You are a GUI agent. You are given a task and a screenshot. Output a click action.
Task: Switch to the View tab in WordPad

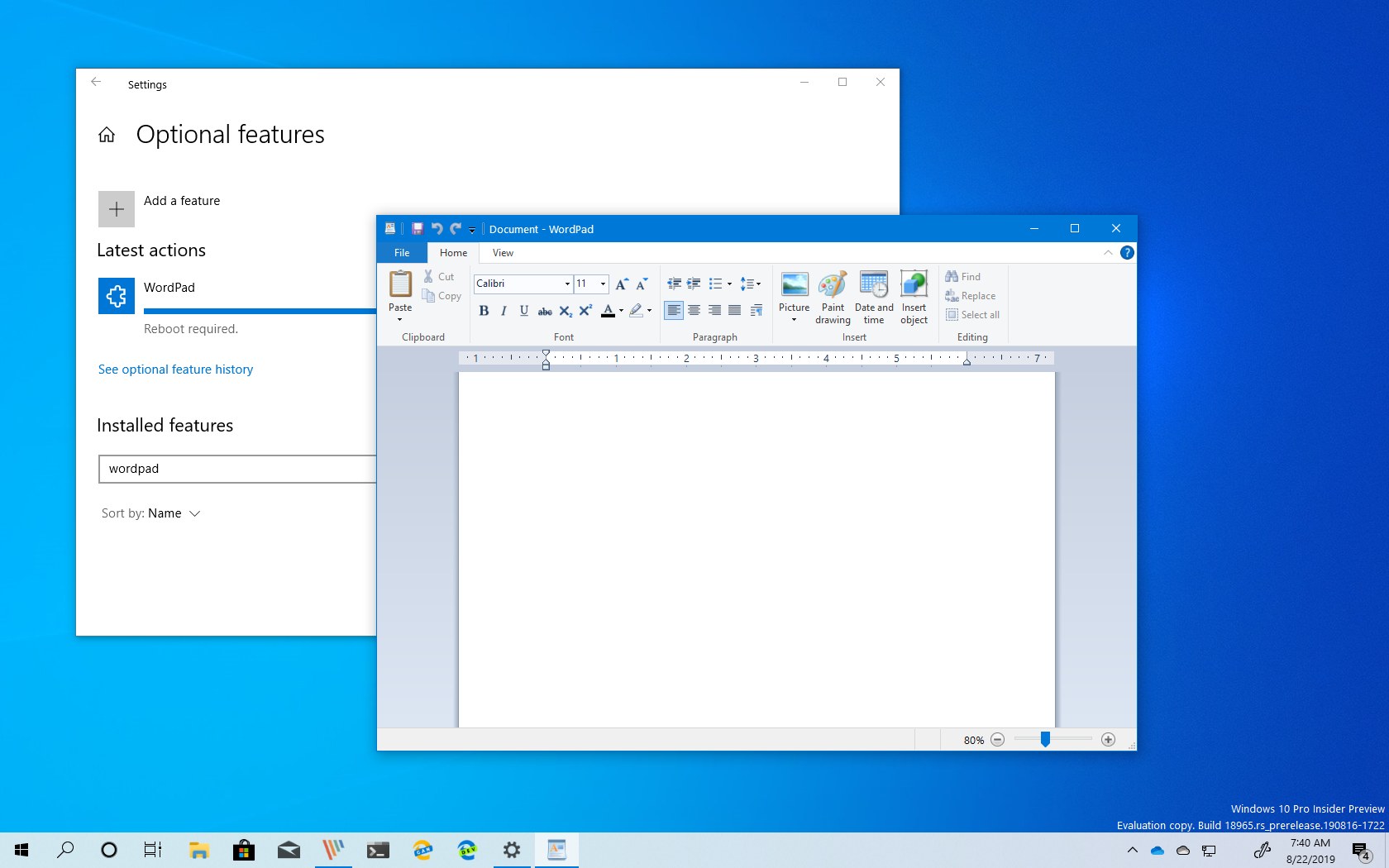(x=502, y=253)
